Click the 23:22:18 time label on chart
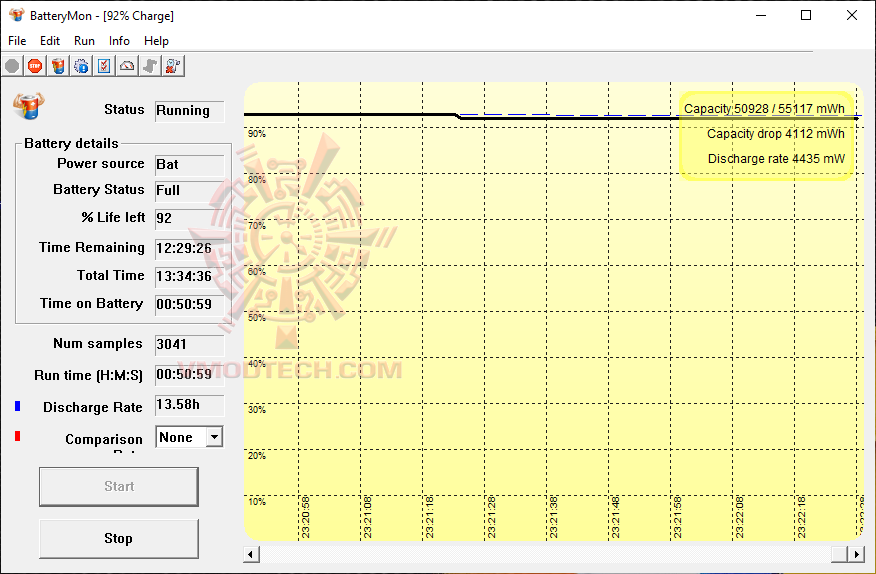Image resolution: width=876 pixels, height=574 pixels. 802,518
